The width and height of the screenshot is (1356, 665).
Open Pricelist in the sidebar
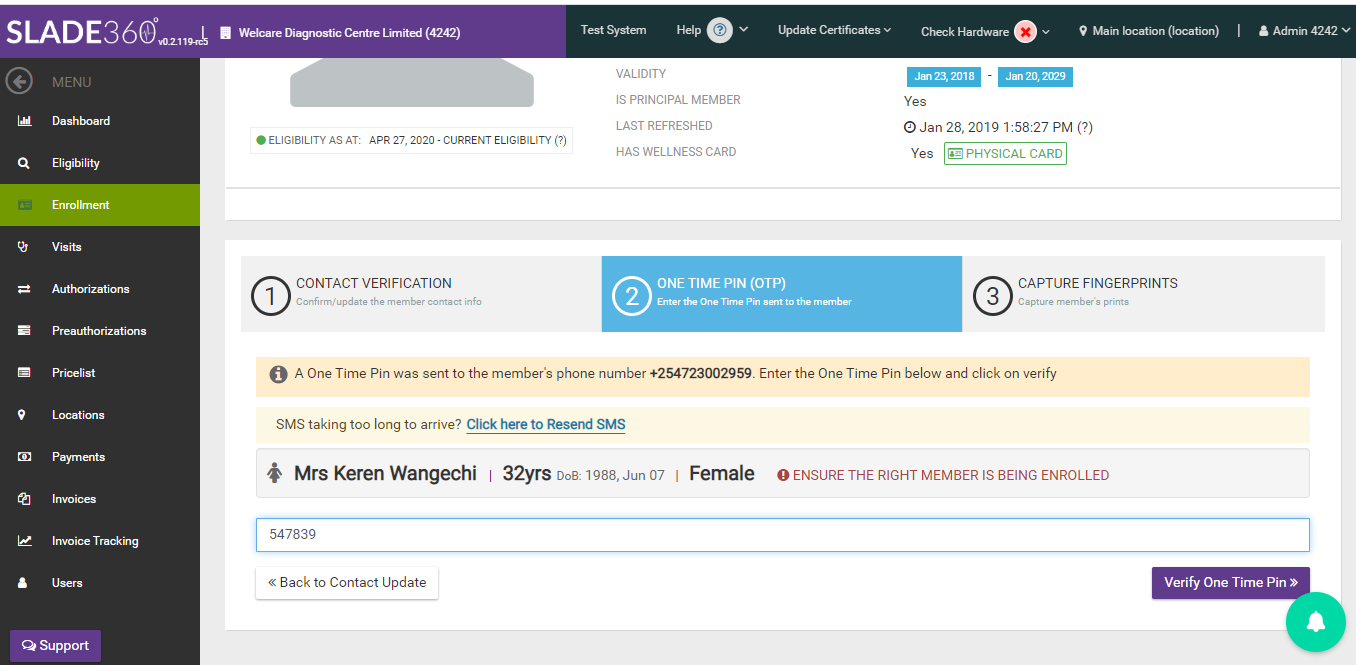click(100, 373)
